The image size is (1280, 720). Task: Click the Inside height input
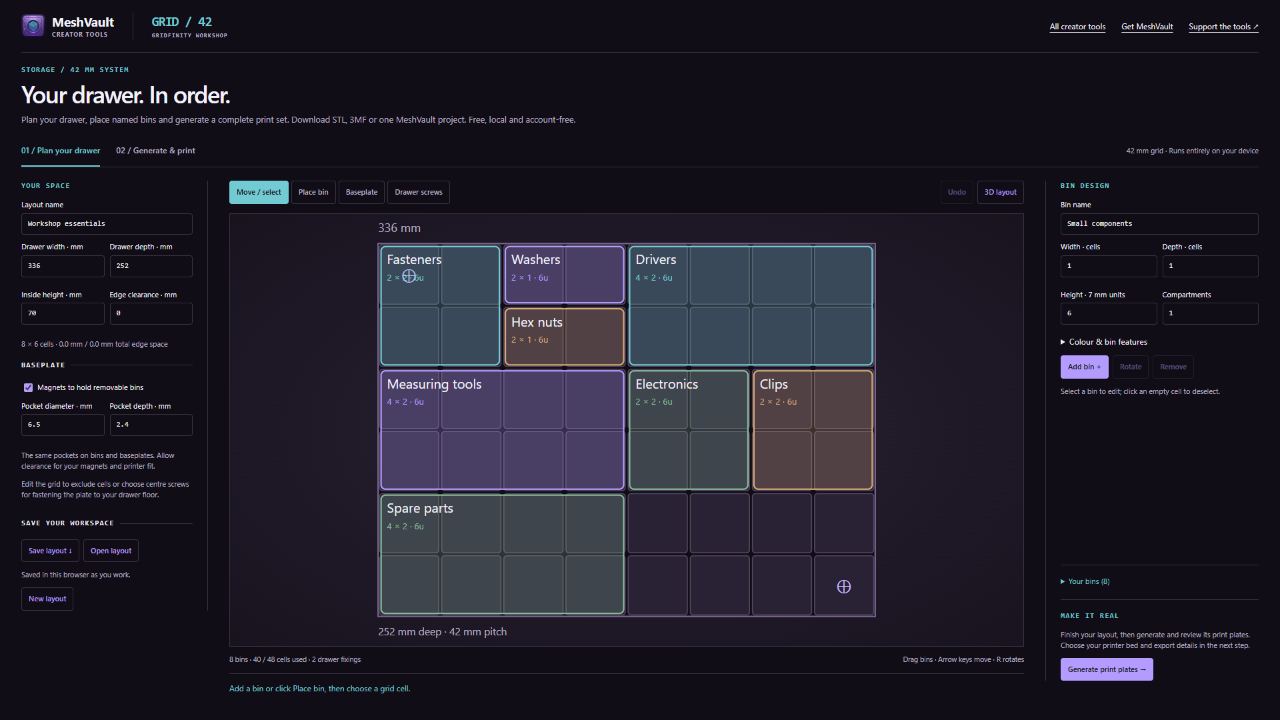click(63, 314)
